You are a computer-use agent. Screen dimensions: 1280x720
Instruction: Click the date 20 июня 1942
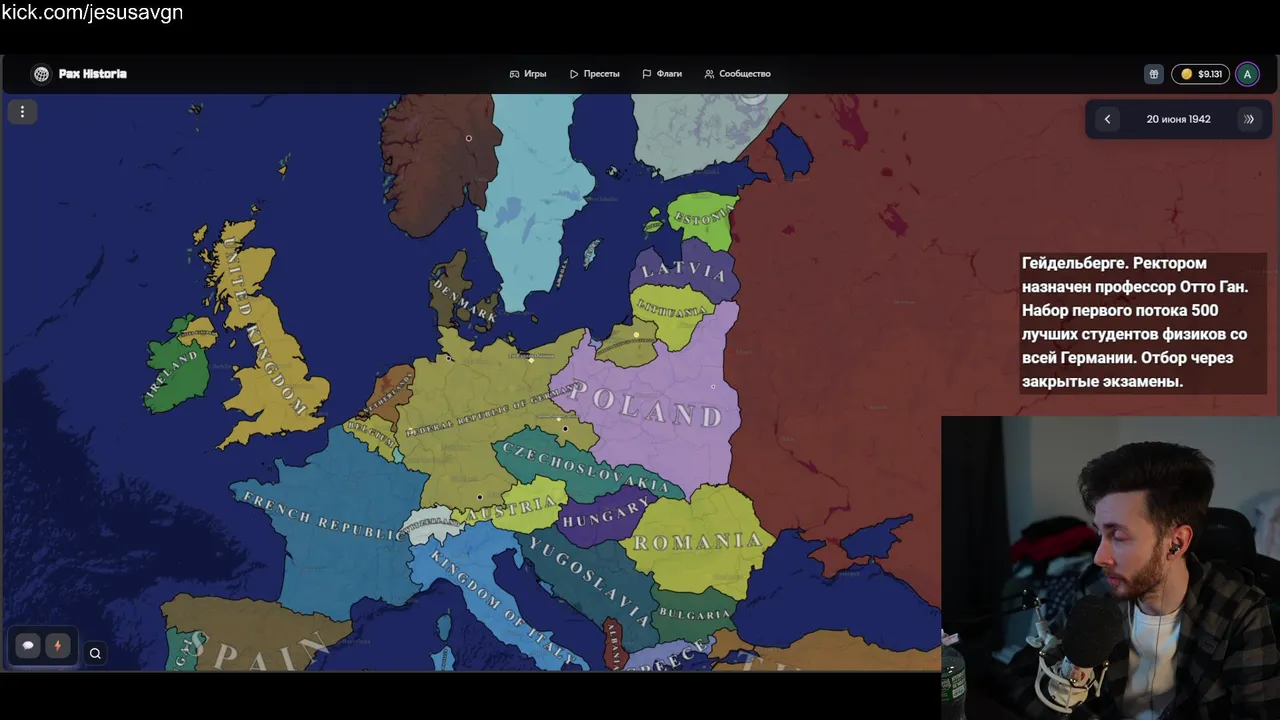pyautogui.click(x=1178, y=119)
